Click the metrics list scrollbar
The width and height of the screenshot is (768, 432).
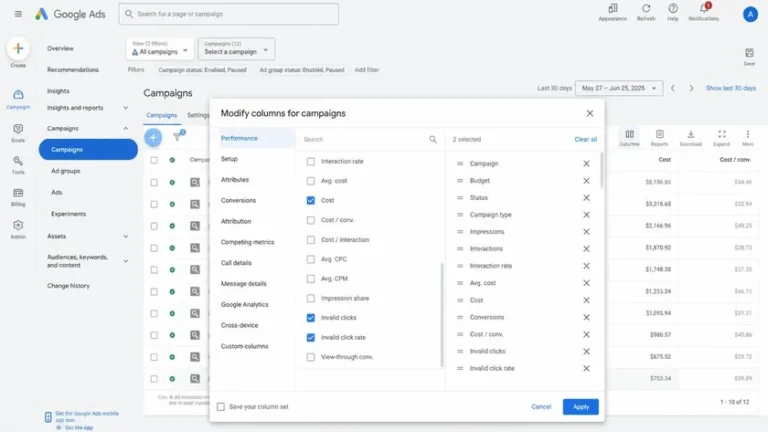[442, 315]
